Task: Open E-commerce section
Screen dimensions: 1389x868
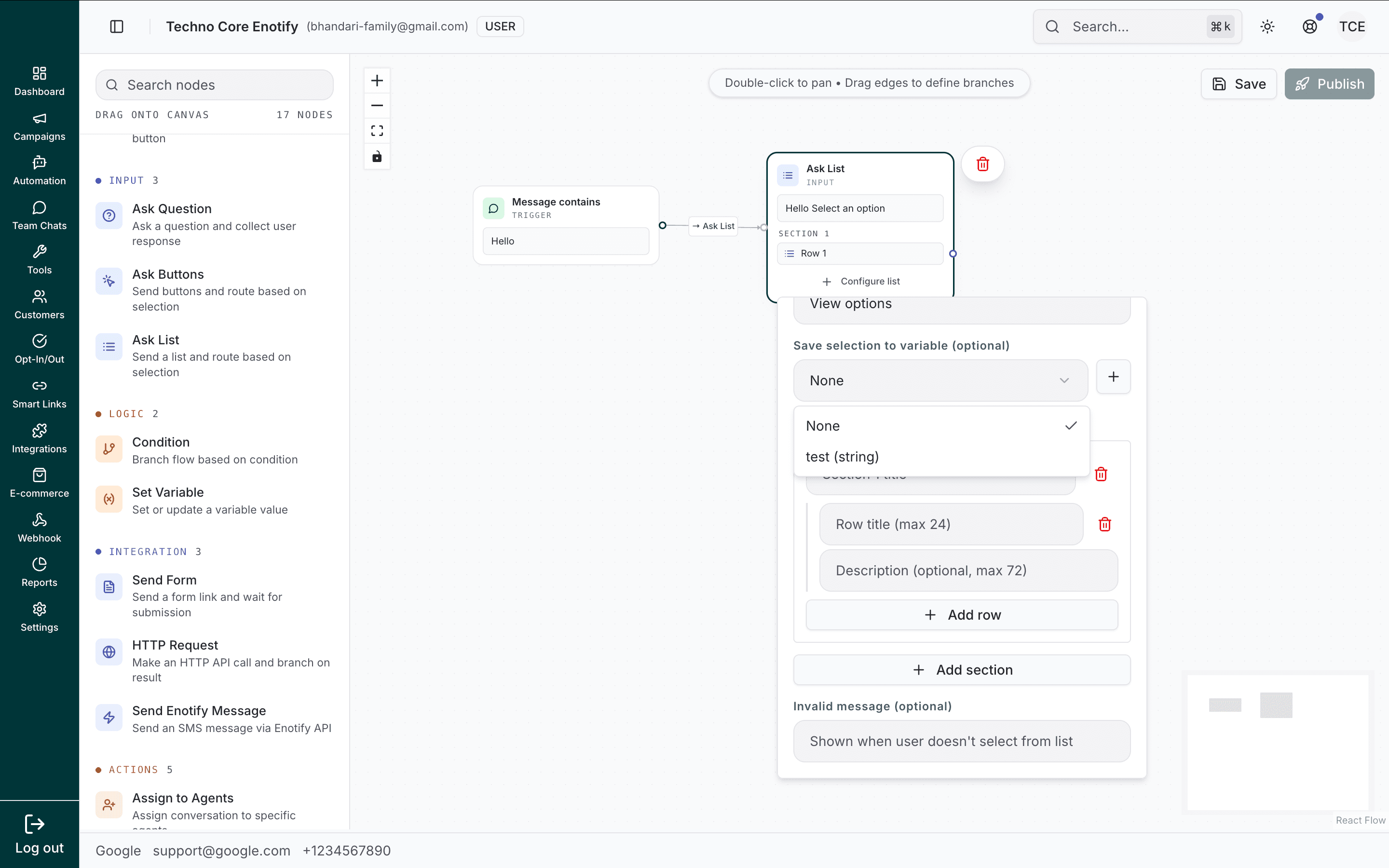Action: coord(39,483)
